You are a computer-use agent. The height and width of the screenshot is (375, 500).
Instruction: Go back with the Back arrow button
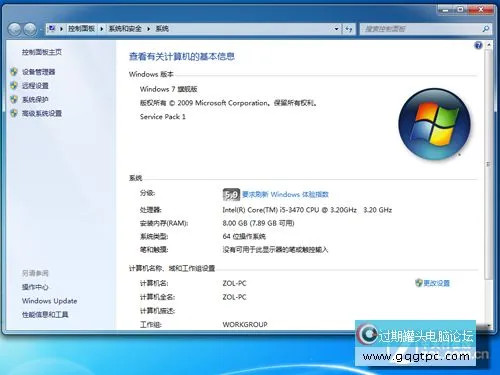click(14, 29)
